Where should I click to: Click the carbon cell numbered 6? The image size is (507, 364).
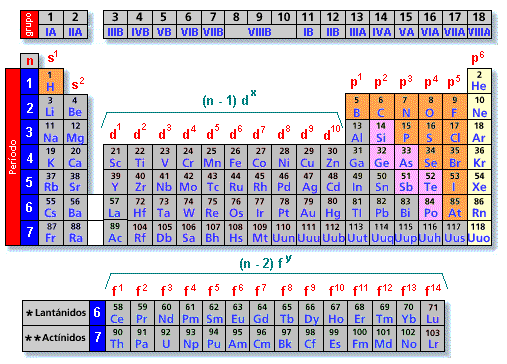[x=381, y=107]
